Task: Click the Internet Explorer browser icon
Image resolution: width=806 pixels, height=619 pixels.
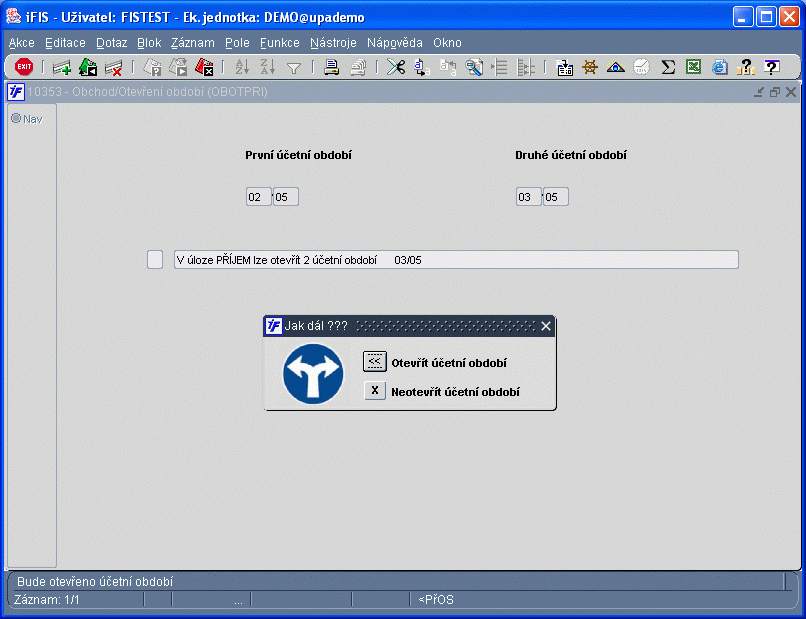Action: tap(720, 67)
